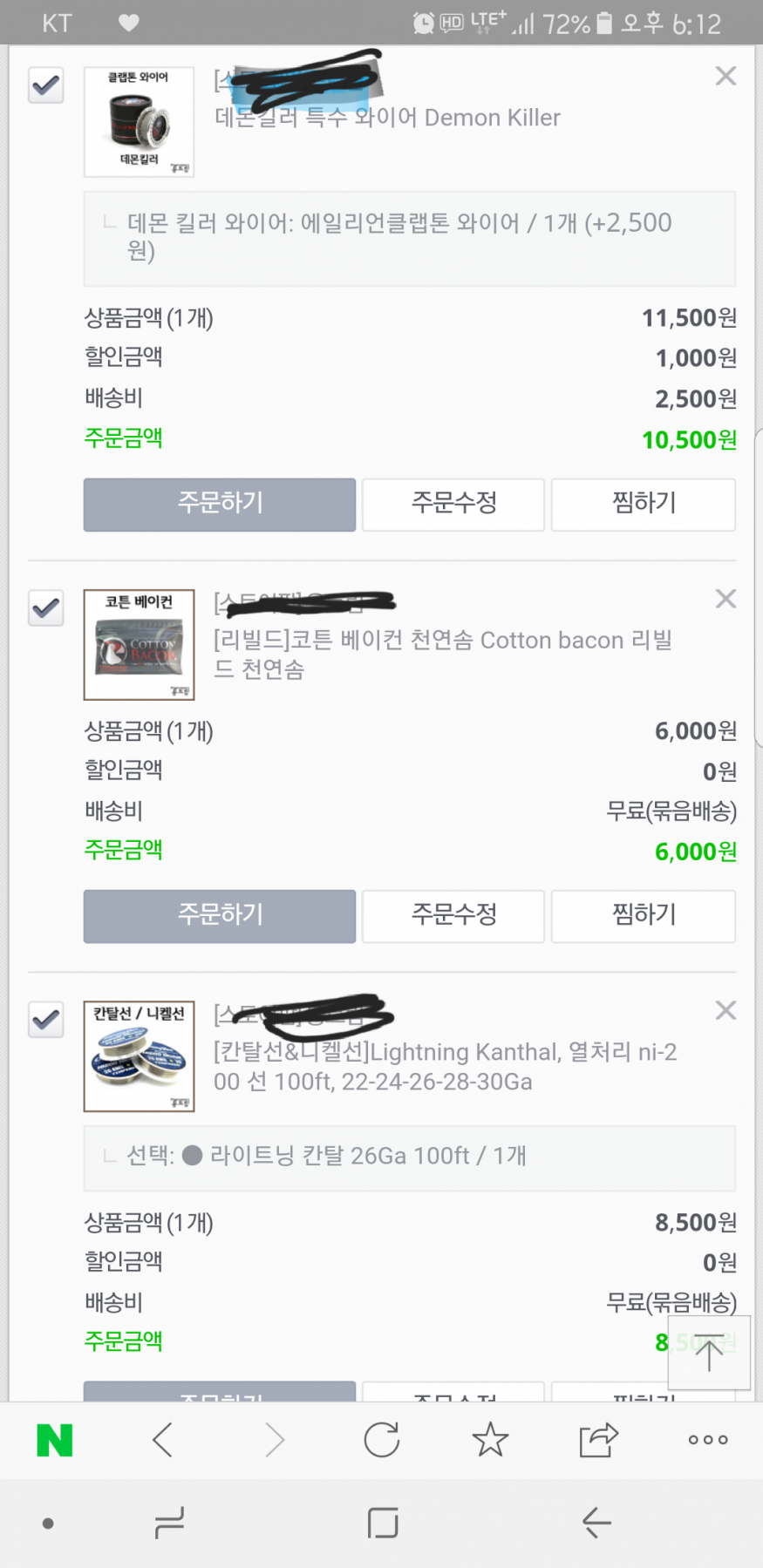Tap 찜하기 for the Cotton Bacon item
Viewport: 763px width, 1568px height.
pyautogui.click(x=644, y=915)
